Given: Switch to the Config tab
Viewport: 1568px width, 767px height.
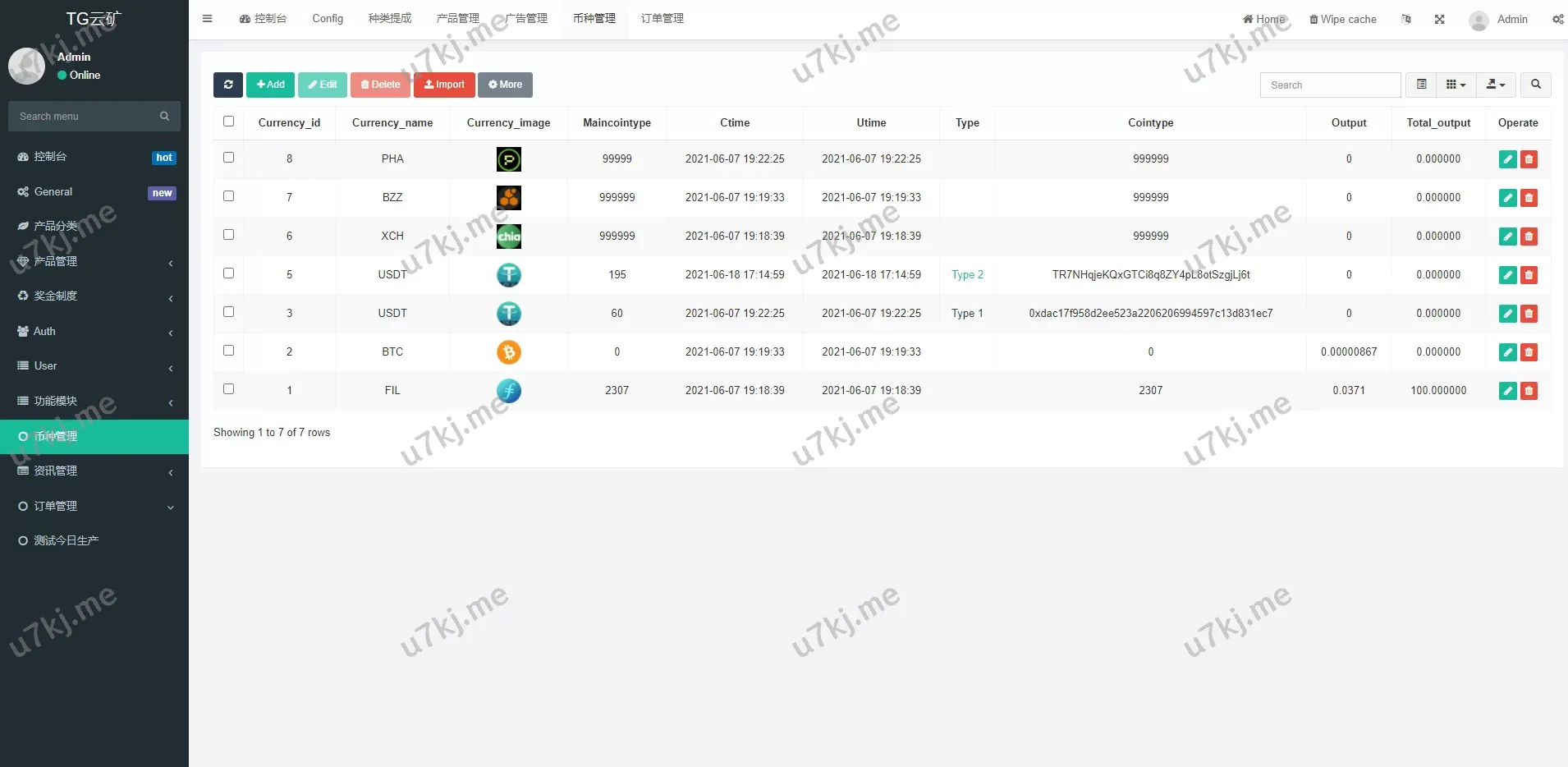Looking at the screenshot, I should [x=328, y=19].
